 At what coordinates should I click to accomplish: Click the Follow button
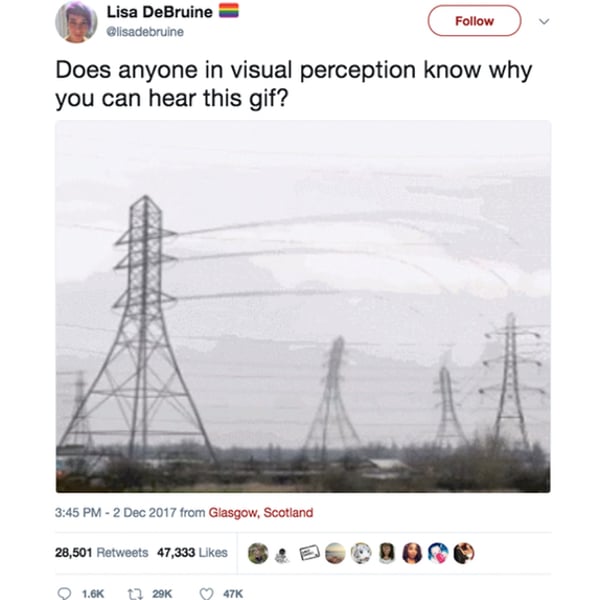tap(474, 21)
